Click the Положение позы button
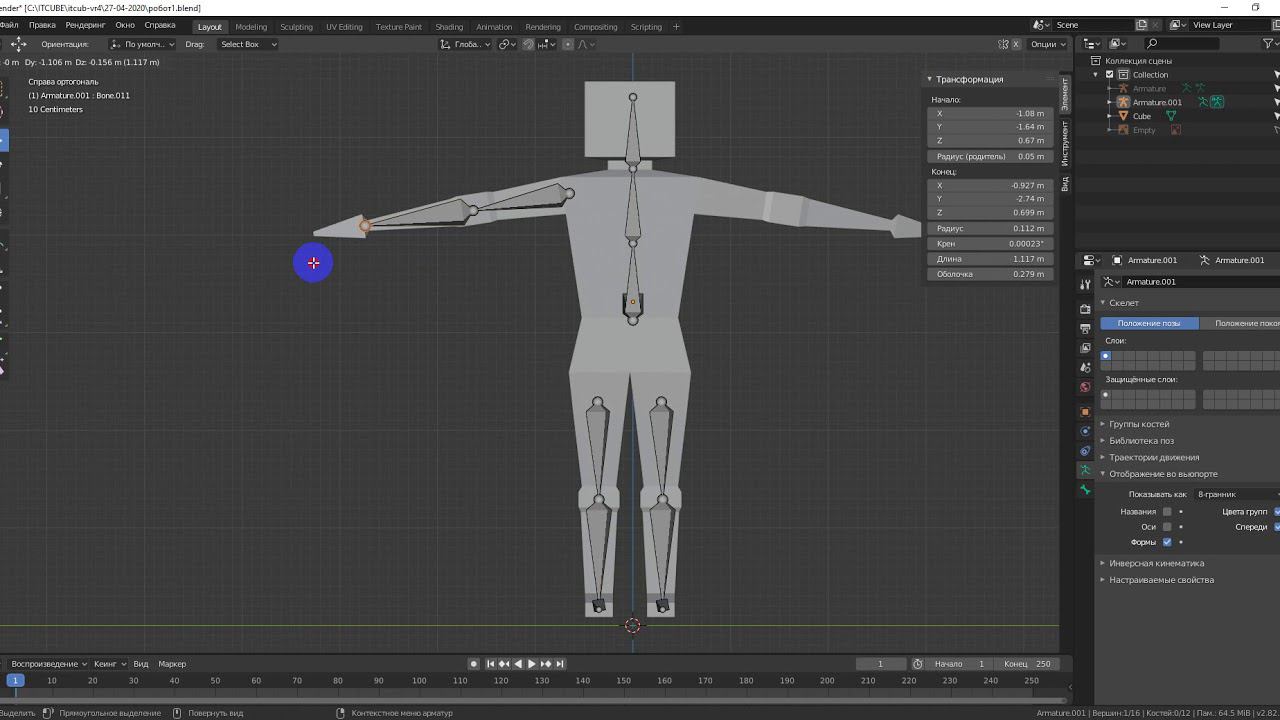The image size is (1280, 720). pyautogui.click(x=1148, y=323)
